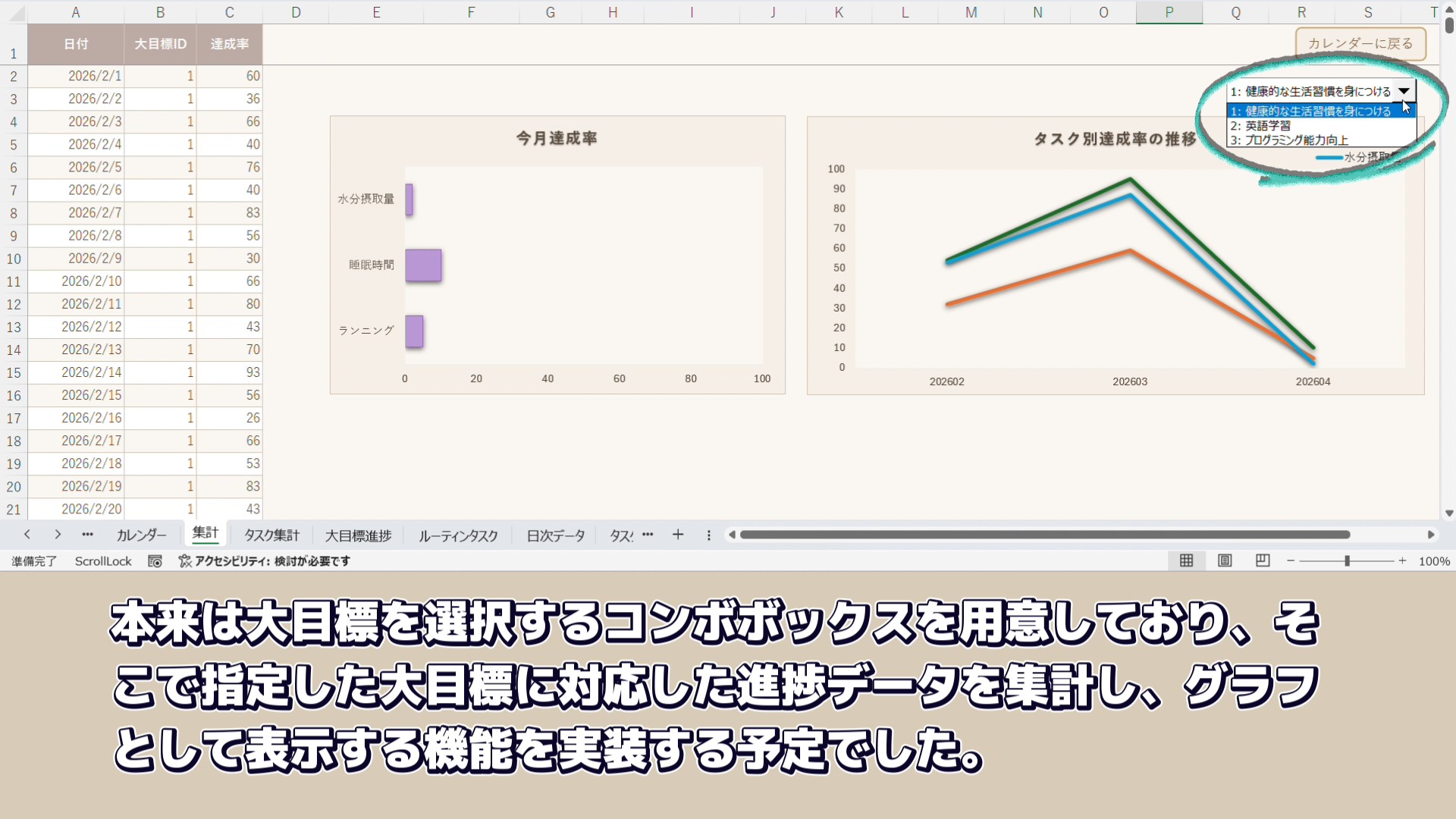Open the 大目標進捗 sheet tab

point(358,535)
